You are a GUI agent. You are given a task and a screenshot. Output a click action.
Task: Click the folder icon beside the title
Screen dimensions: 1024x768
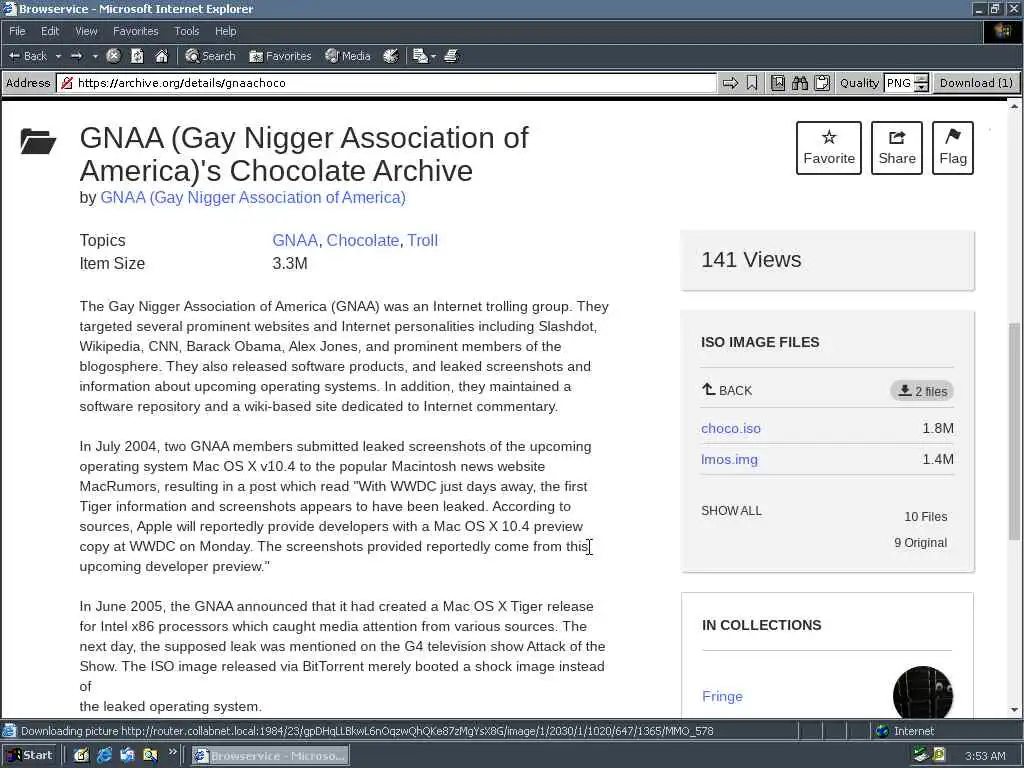38,141
